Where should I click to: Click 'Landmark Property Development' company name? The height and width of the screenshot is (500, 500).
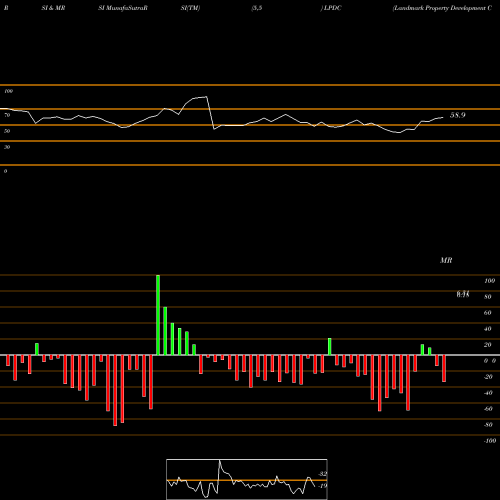pyautogui.click(x=440, y=8)
